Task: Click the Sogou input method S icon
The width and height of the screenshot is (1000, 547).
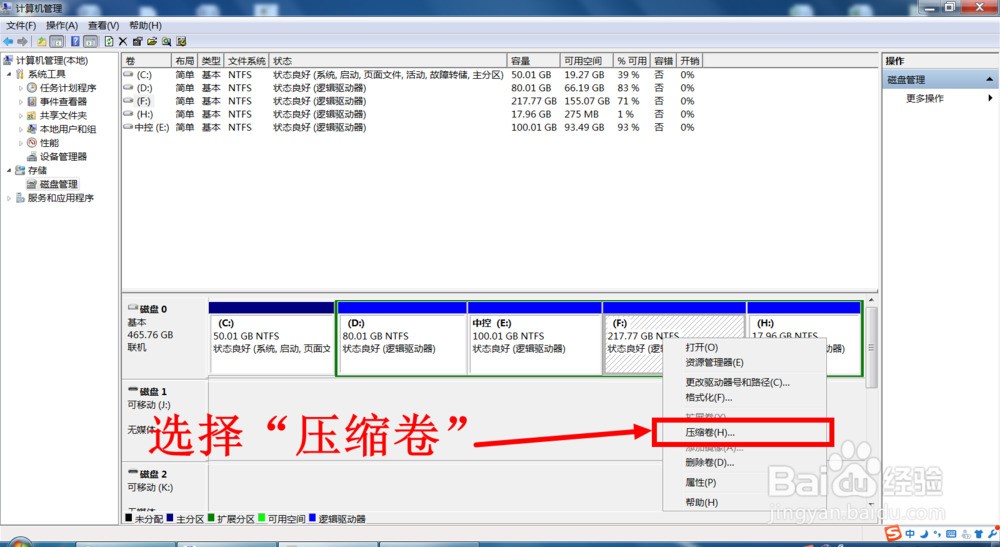Action: (893, 533)
